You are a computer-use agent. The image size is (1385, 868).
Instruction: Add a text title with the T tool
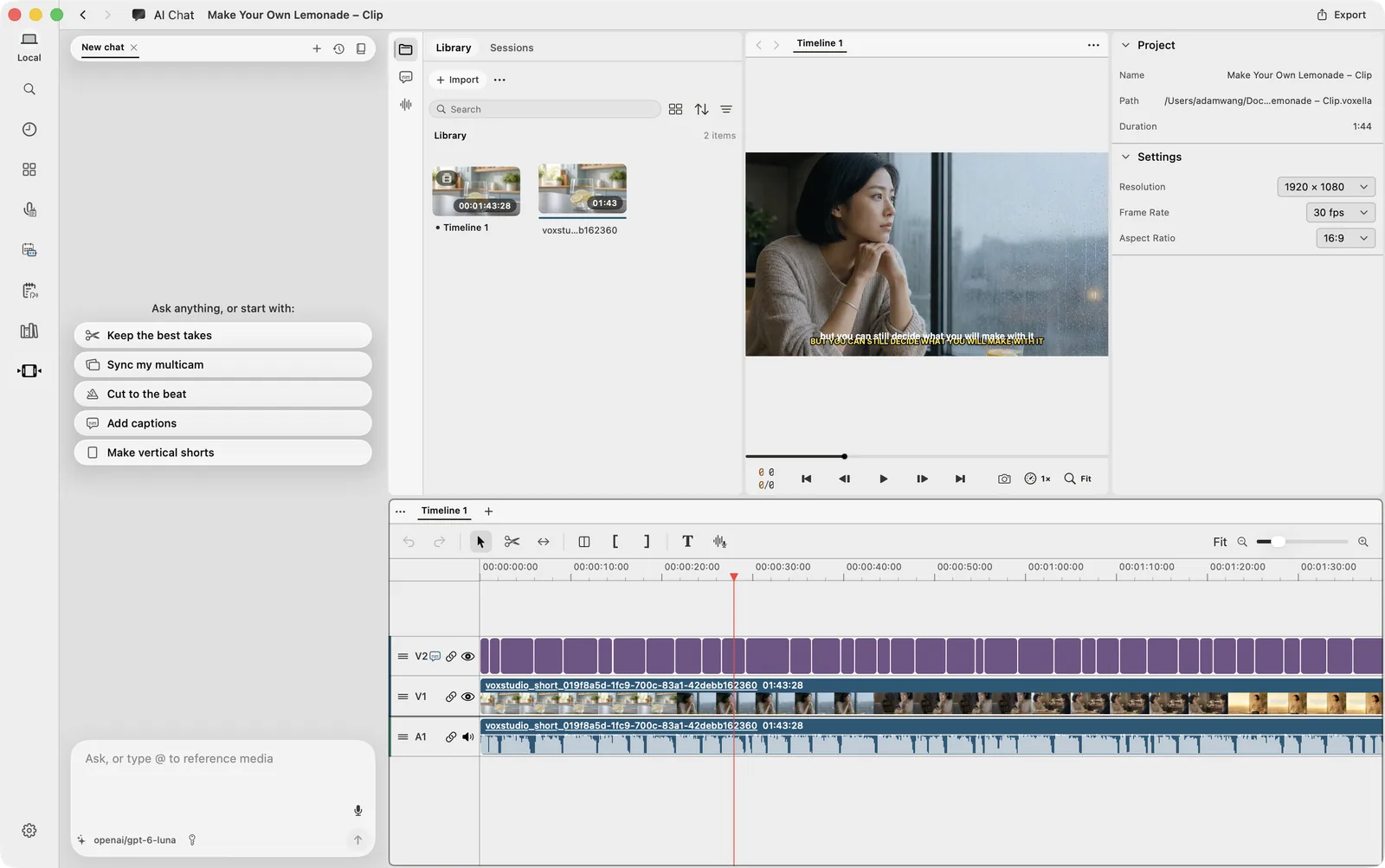(687, 542)
